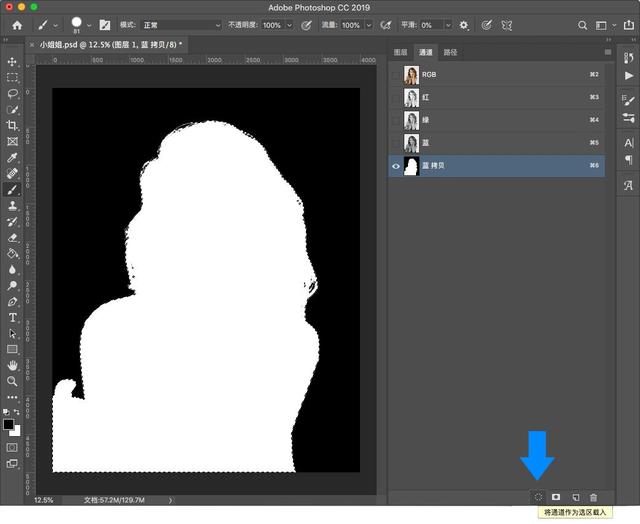Select the Brush tool in toolbox
This screenshot has height=524, width=640.
(12, 189)
